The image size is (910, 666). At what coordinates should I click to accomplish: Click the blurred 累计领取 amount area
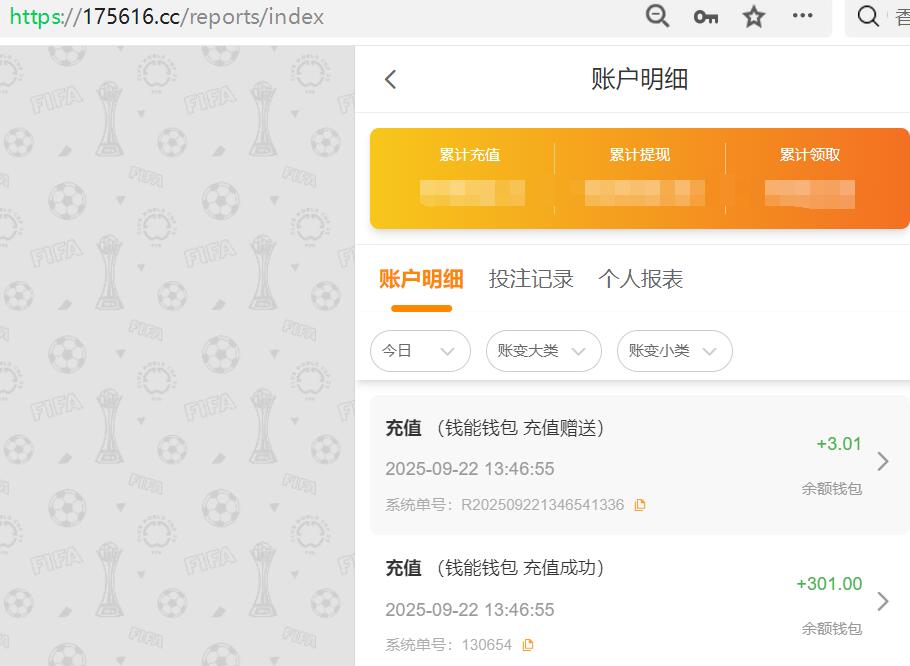(810, 192)
